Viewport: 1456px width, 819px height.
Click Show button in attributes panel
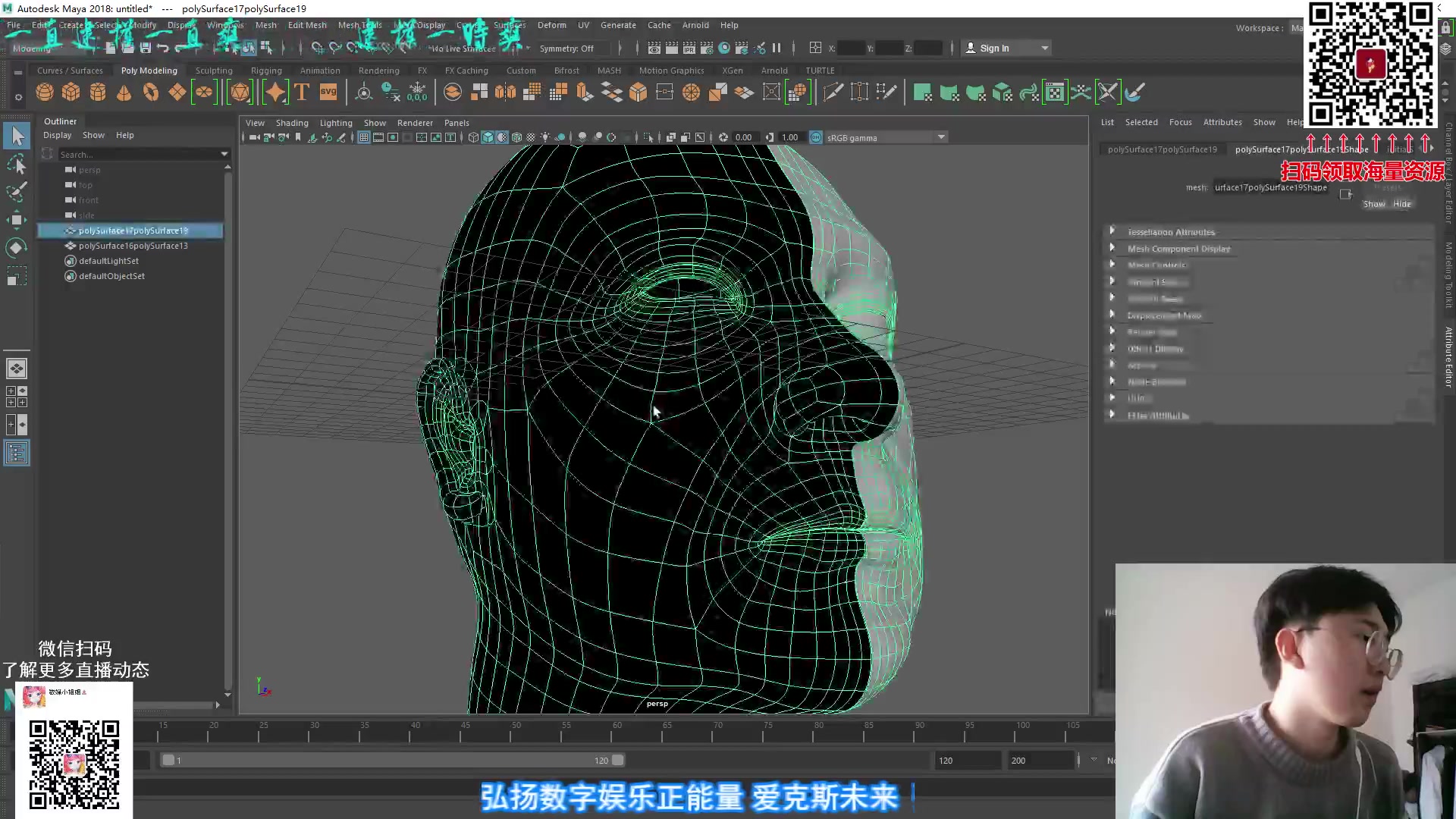tap(1373, 204)
